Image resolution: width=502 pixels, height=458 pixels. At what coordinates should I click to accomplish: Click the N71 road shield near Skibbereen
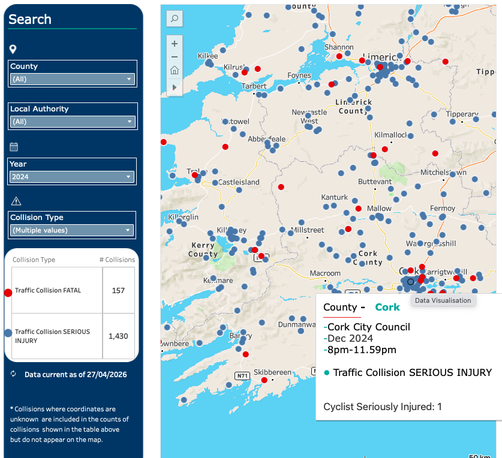(242, 376)
